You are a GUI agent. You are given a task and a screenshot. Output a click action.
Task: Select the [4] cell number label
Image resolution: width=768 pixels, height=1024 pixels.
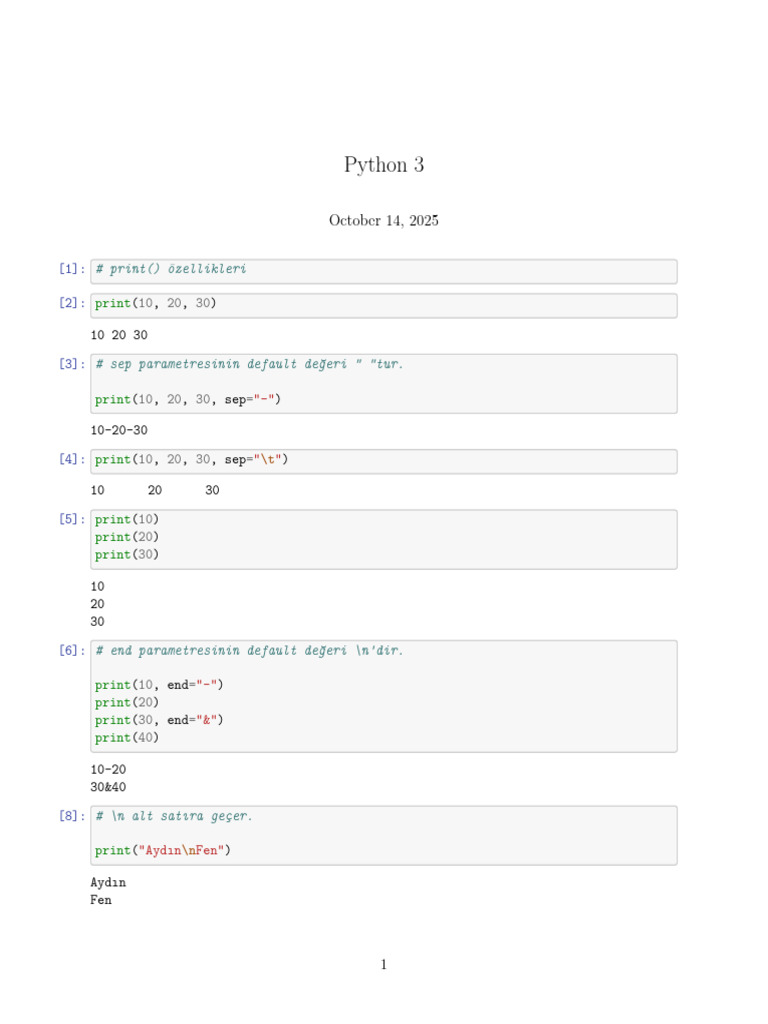(x=72, y=460)
